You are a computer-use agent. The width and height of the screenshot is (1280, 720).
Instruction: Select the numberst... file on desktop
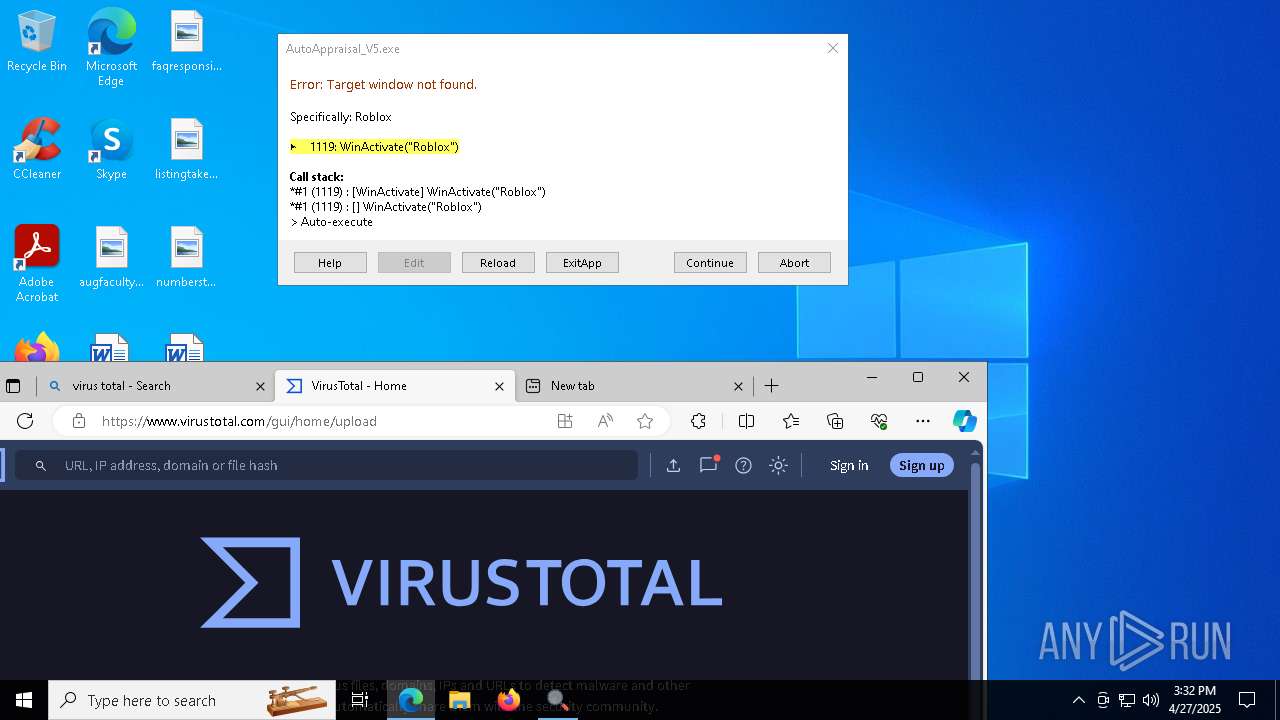point(187,257)
